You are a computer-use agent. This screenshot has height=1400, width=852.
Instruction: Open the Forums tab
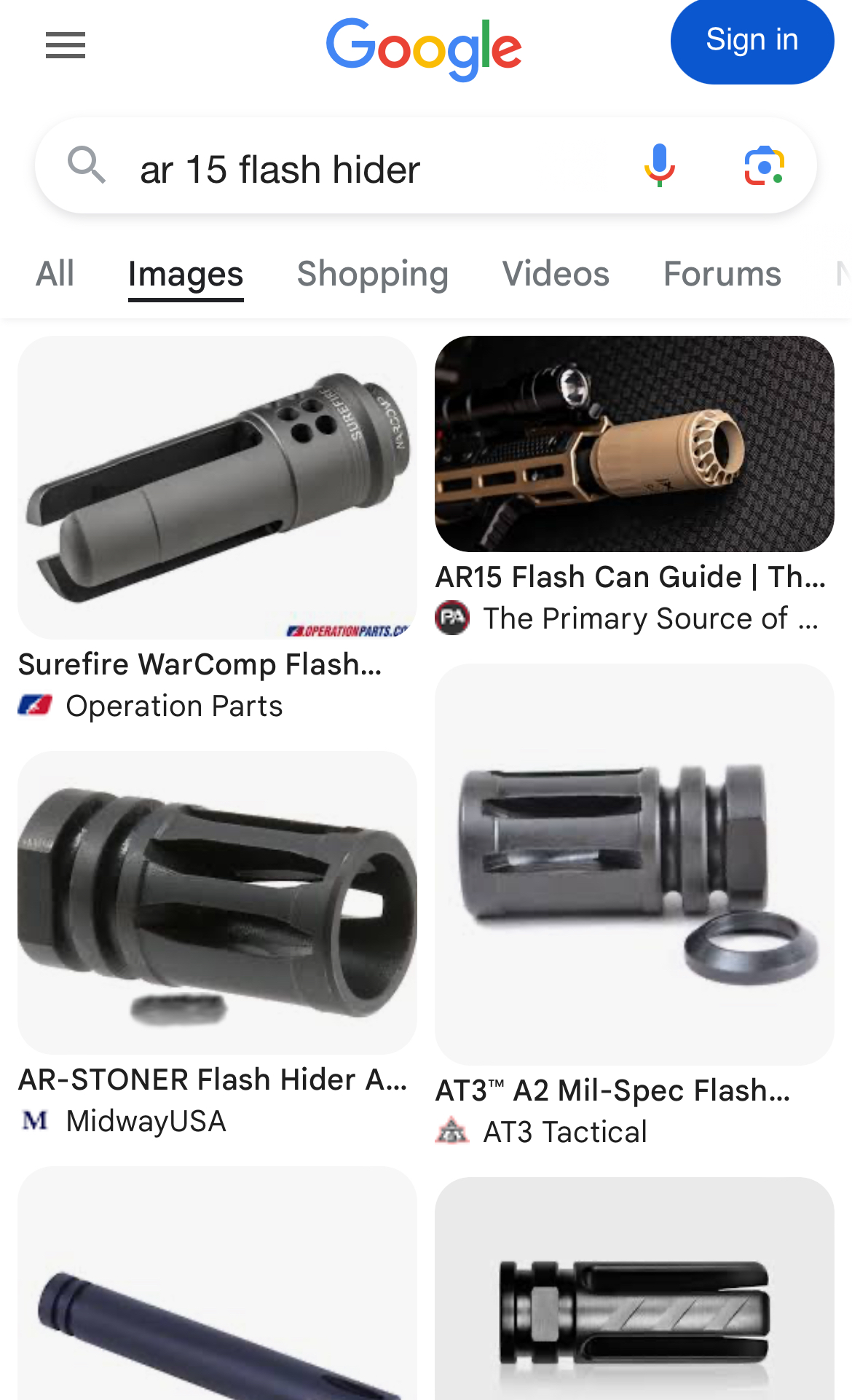[x=722, y=274]
